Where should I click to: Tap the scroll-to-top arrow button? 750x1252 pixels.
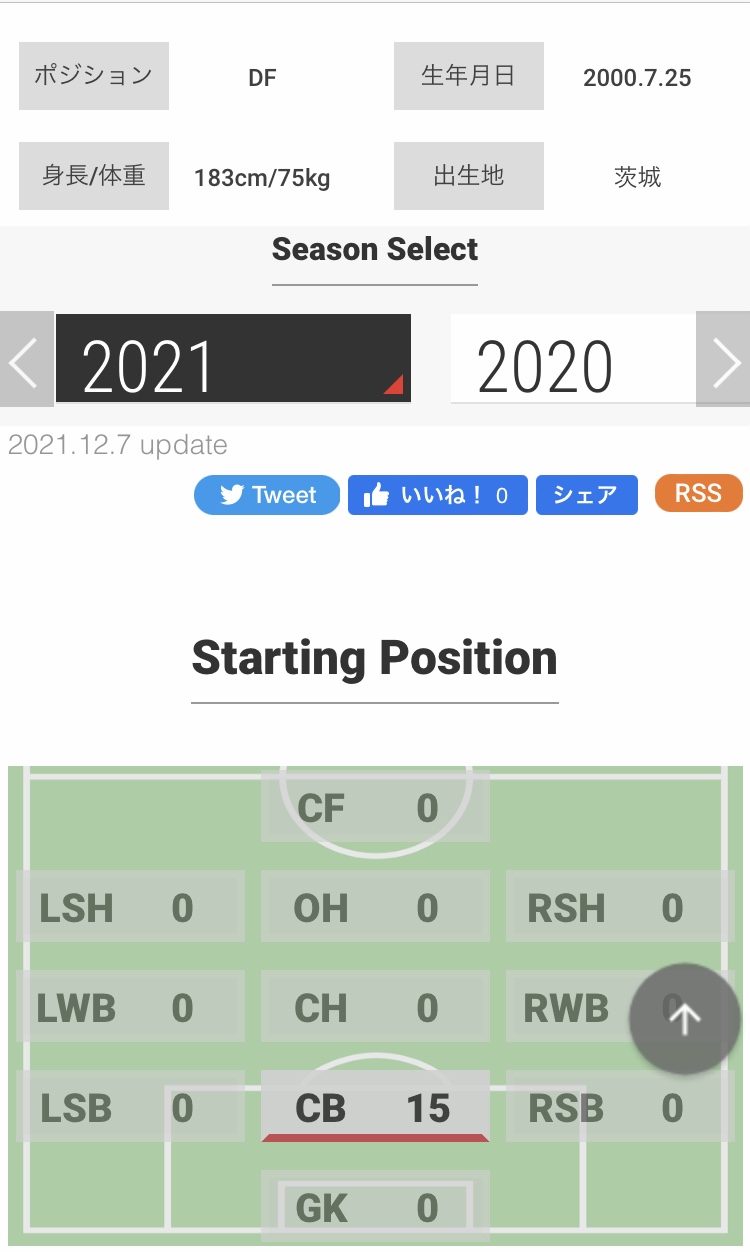(x=685, y=1019)
